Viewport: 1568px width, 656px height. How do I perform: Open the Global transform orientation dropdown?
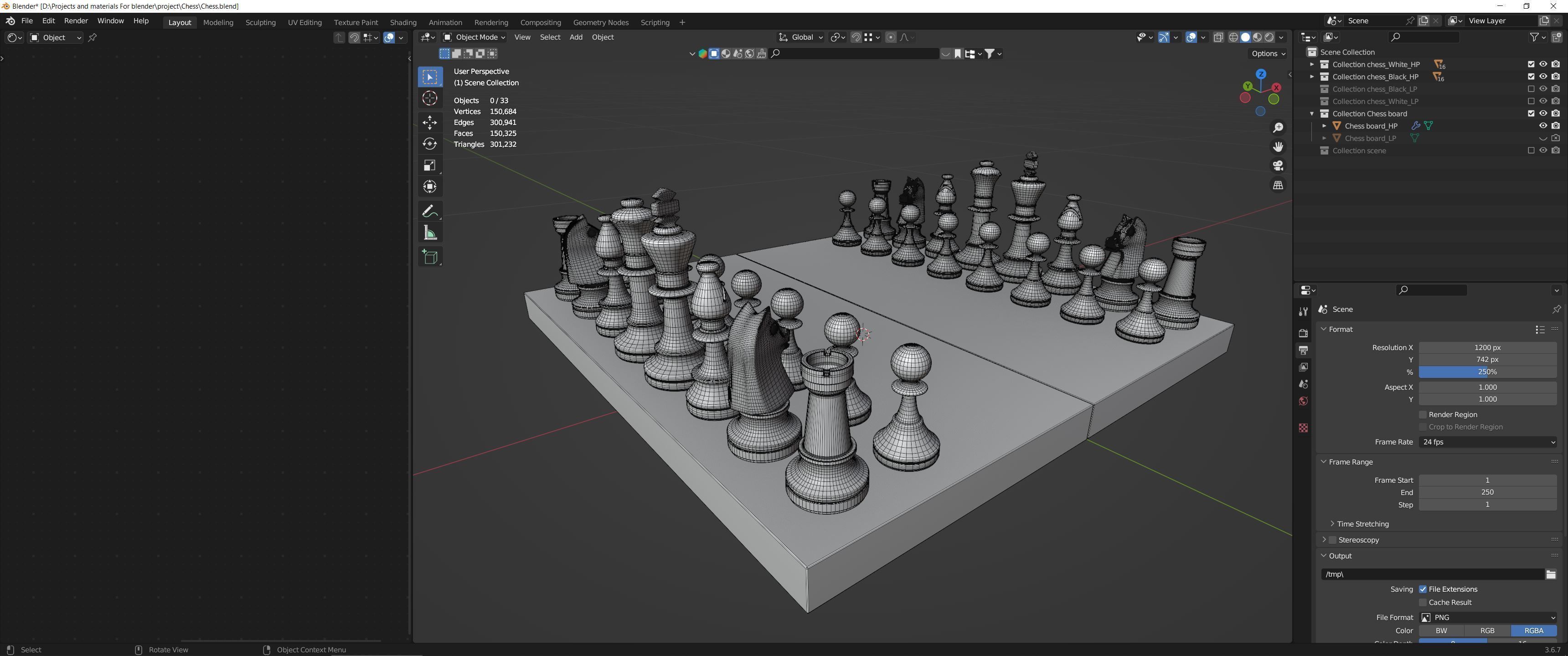pos(801,37)
